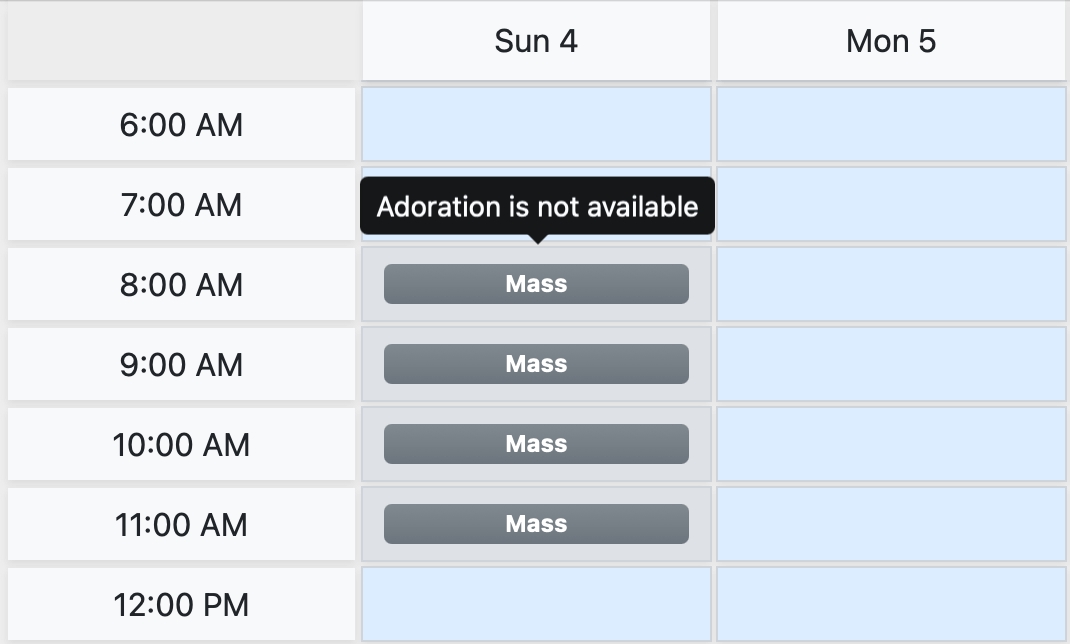This screenshot has width=1070, height=644.
Task: Select the Monday 6:00 AM slot
Action: (891, 124)
